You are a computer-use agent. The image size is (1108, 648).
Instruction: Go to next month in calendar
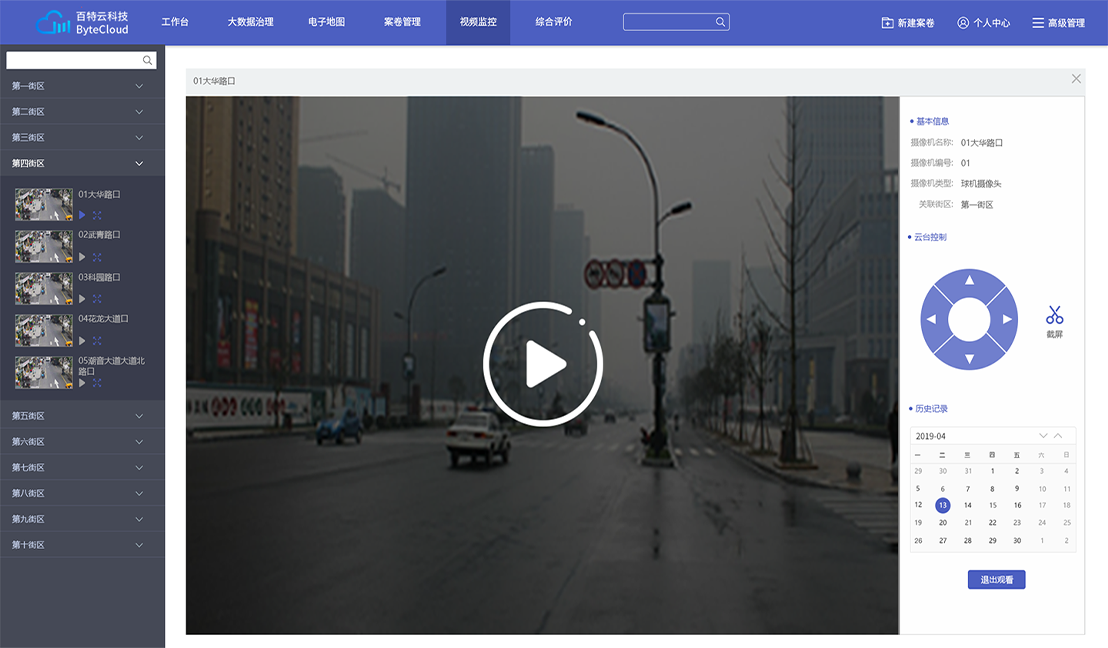pos(1043,436)
